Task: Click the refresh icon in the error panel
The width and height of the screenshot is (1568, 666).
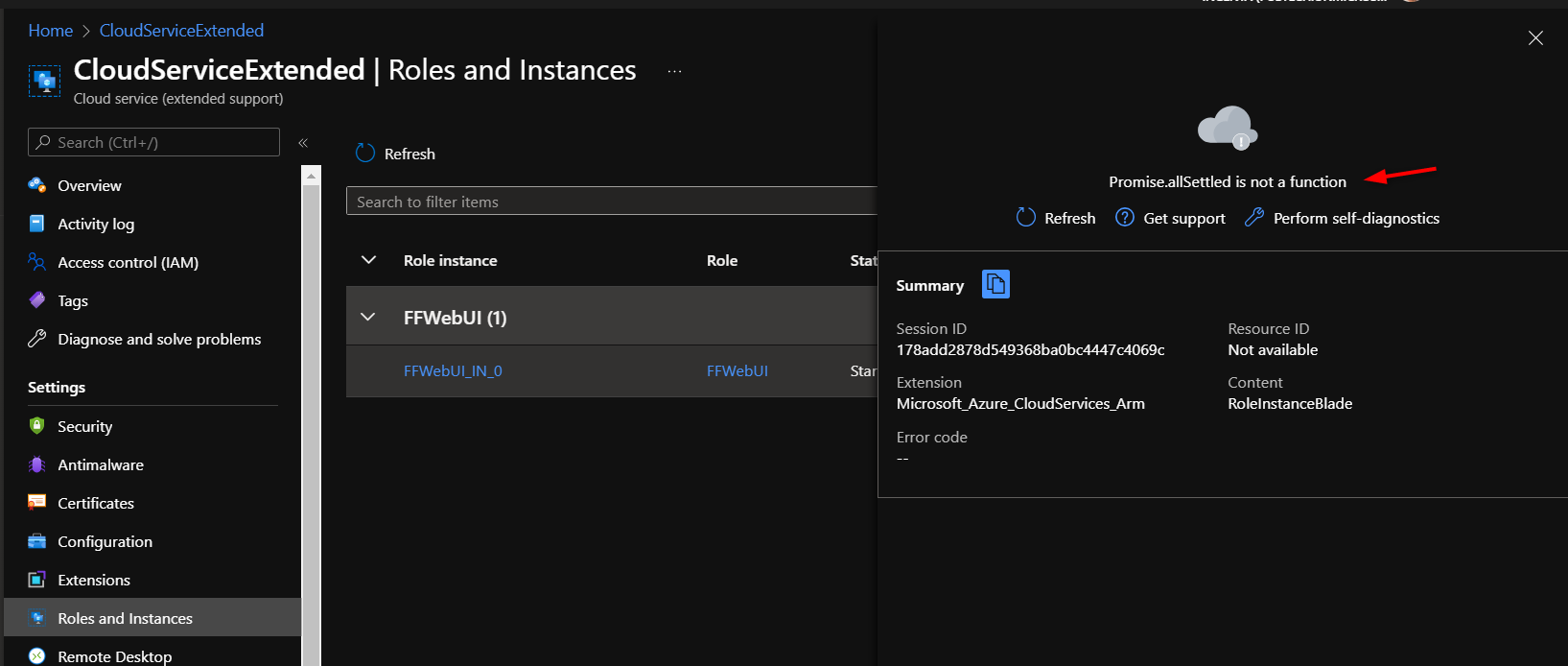Action: tap(1026, 218)
